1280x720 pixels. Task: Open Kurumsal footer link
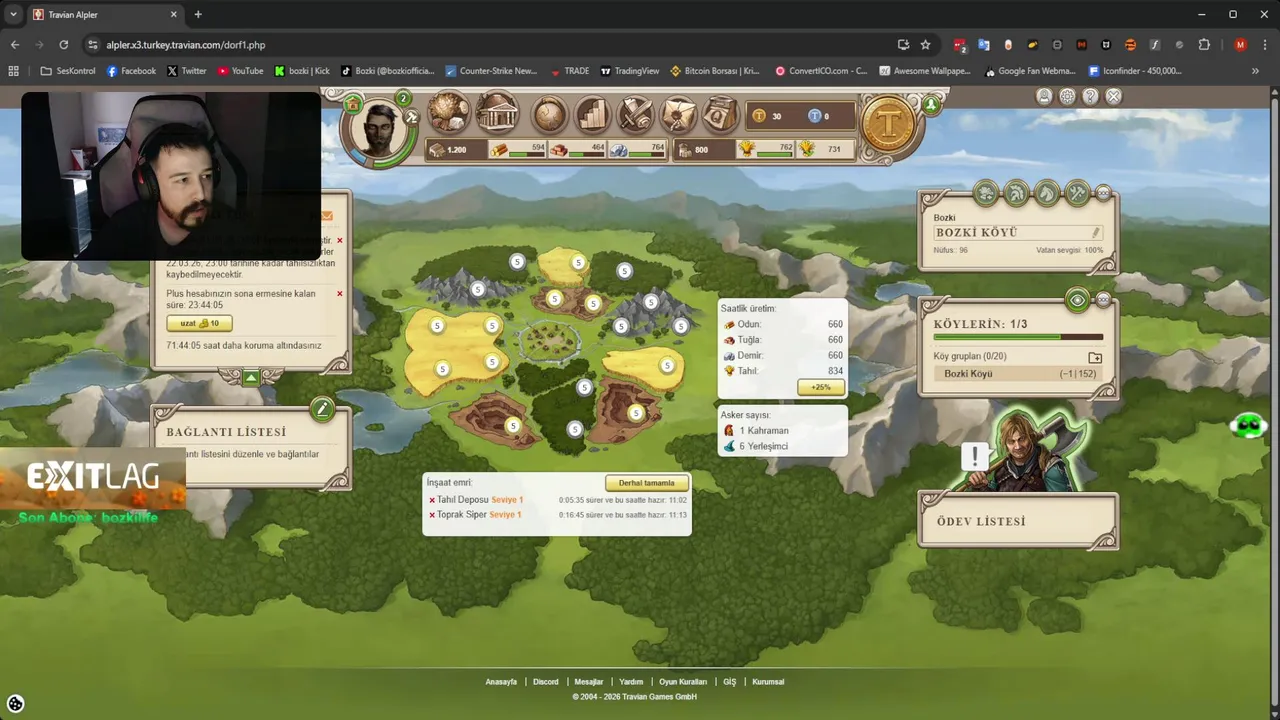[768, 682]
